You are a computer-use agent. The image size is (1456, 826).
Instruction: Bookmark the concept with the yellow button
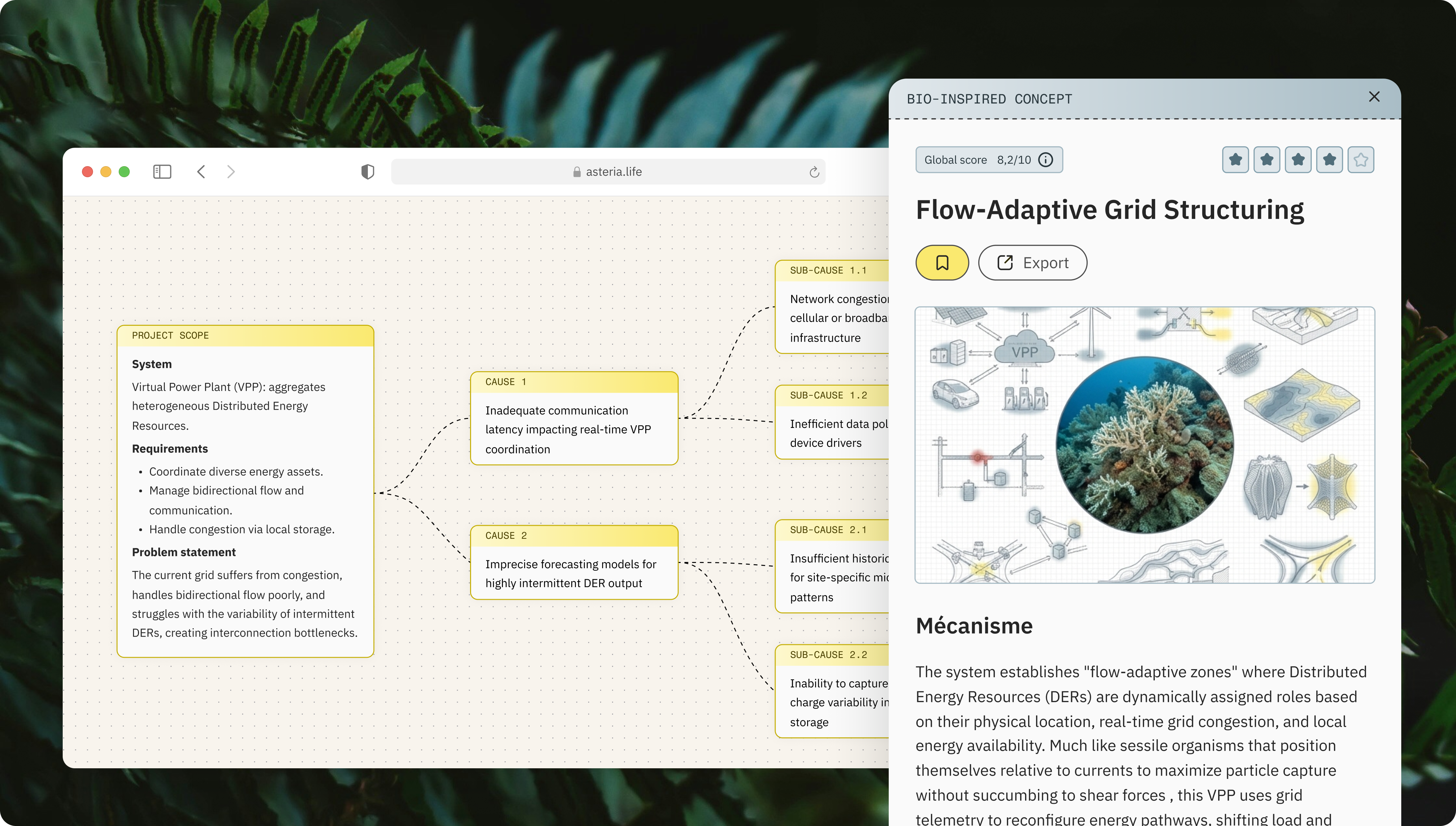click(x=942, y=263)
